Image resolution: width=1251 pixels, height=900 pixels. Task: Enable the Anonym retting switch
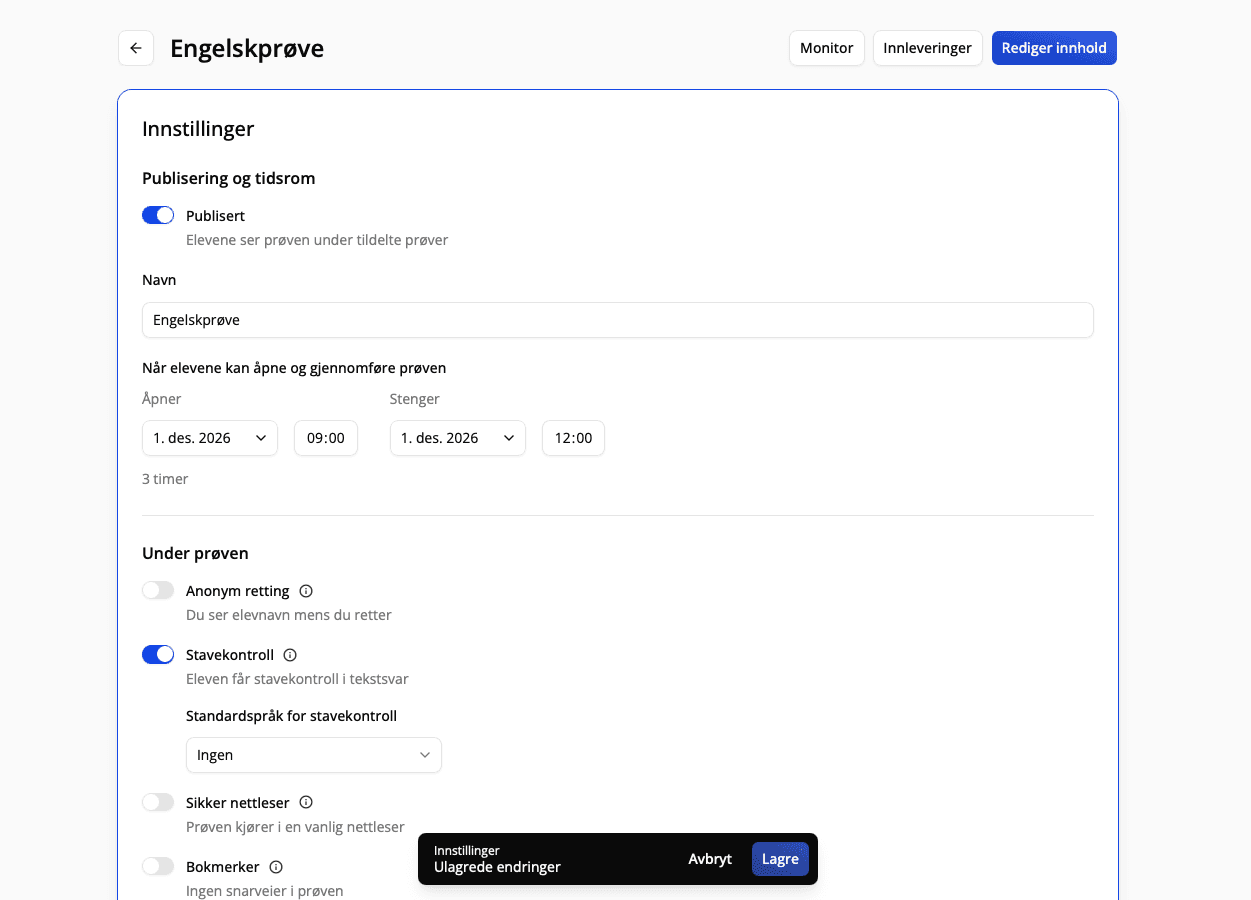tap(158, 590)
